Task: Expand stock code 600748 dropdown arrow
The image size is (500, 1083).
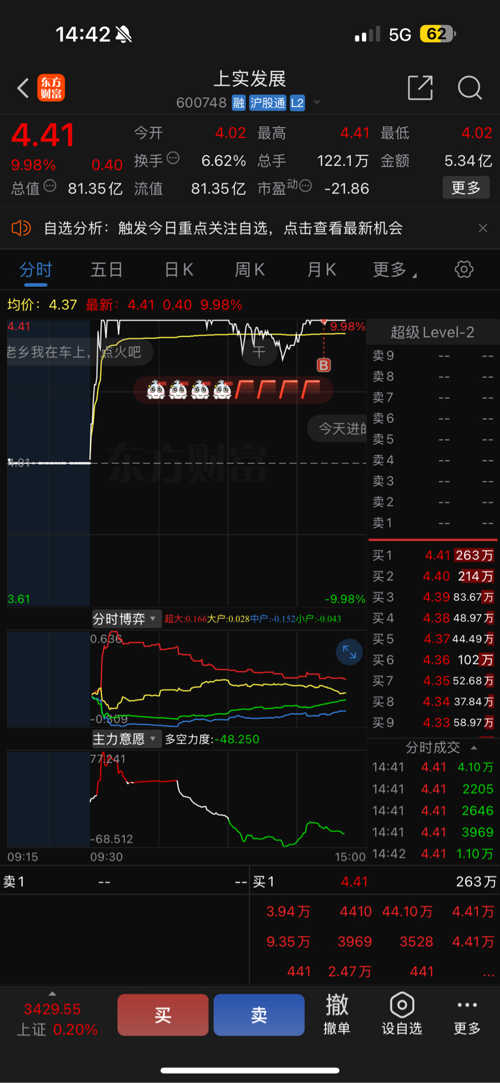Action: coord(317,103)
